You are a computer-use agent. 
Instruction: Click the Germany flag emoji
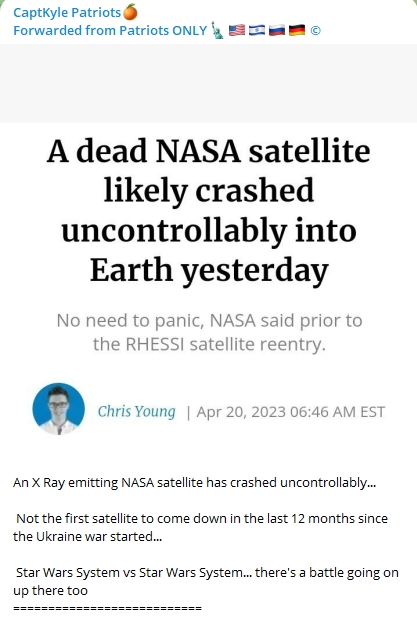[297, 30]
